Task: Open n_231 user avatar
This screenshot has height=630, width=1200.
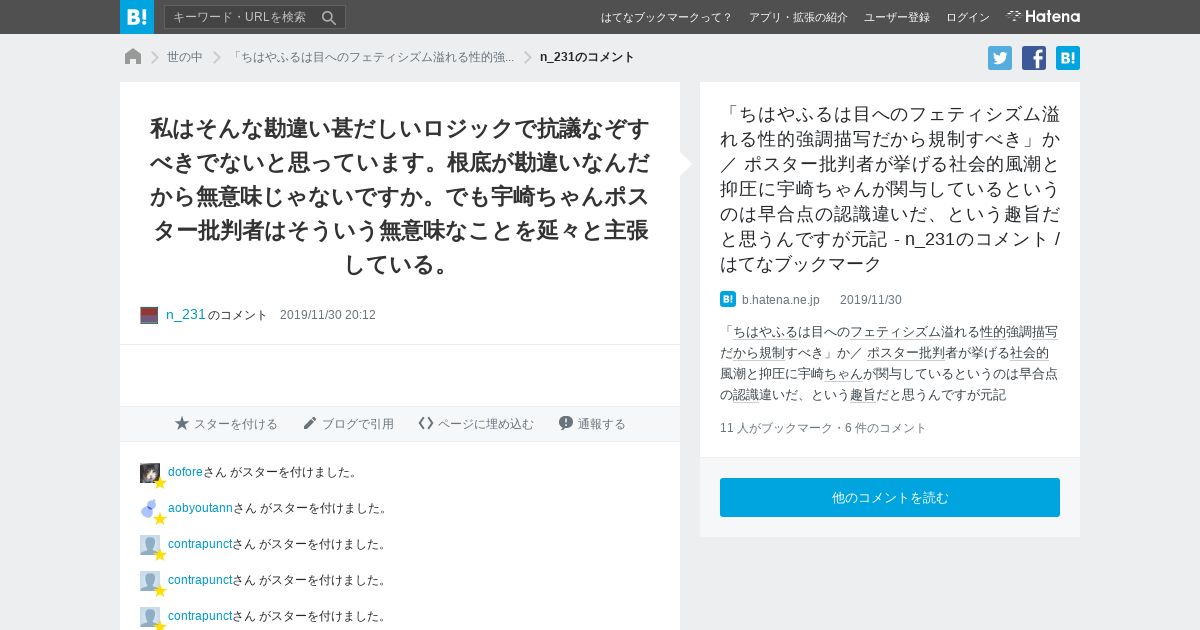Action: tap(149, 315)
